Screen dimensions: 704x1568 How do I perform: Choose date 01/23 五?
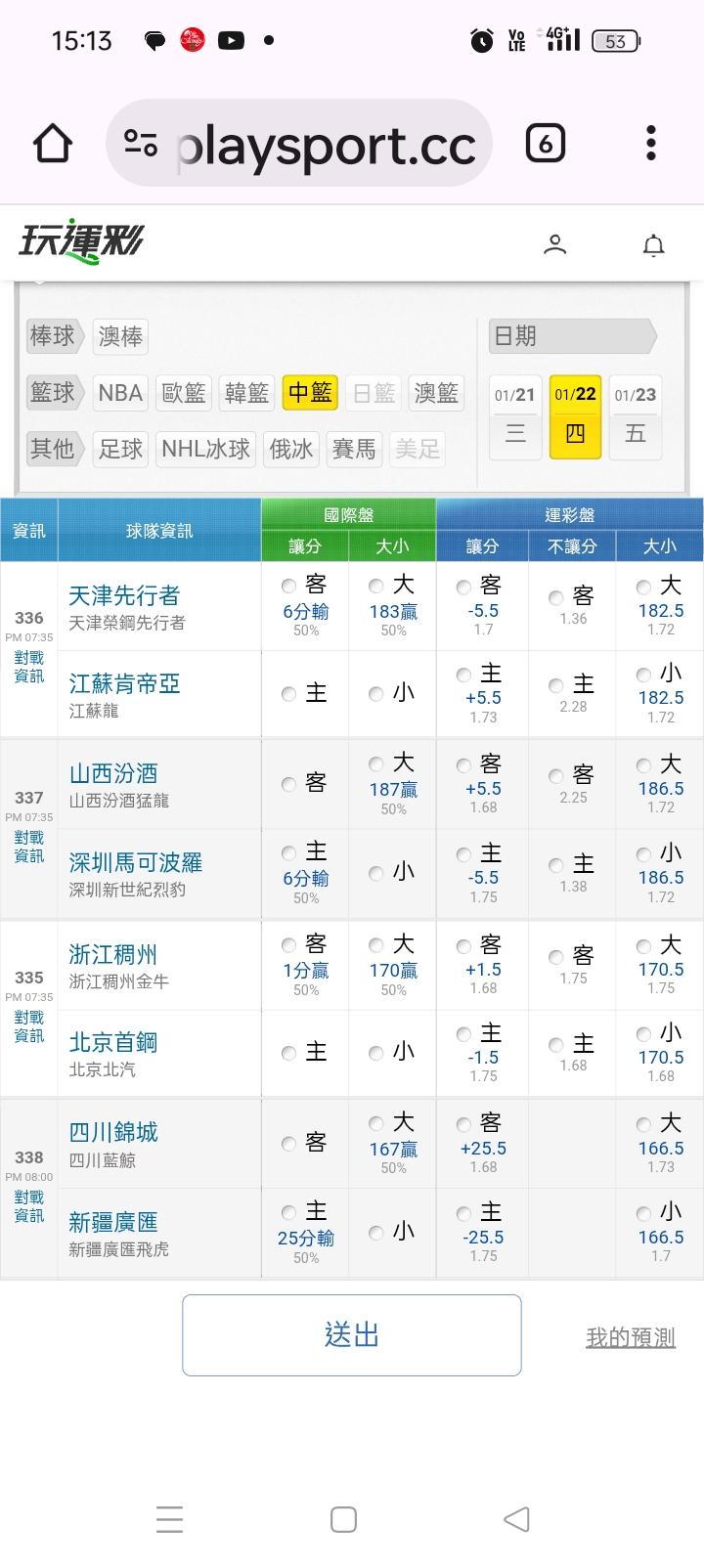[636, 417]
